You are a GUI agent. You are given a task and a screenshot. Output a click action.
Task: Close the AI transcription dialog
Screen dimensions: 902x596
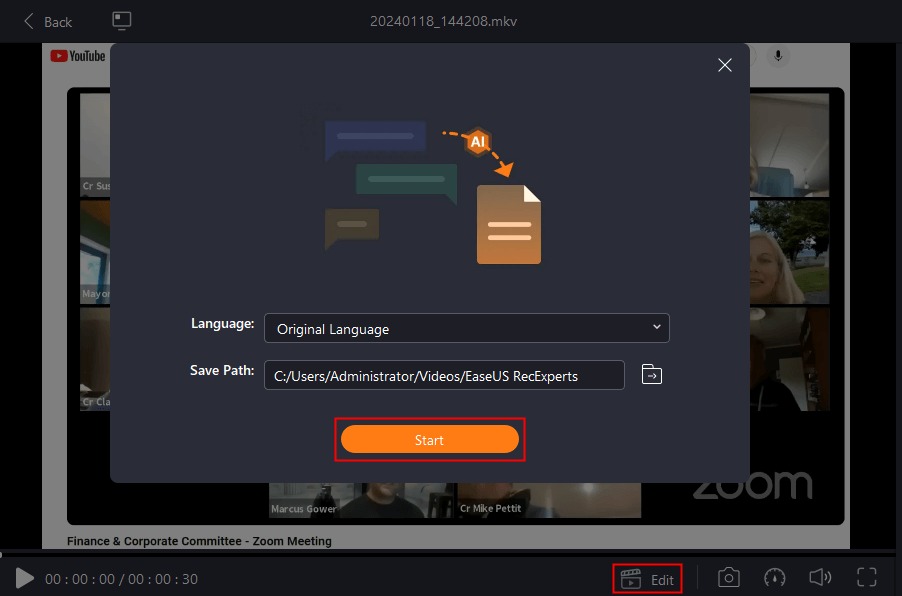point(725,65)
